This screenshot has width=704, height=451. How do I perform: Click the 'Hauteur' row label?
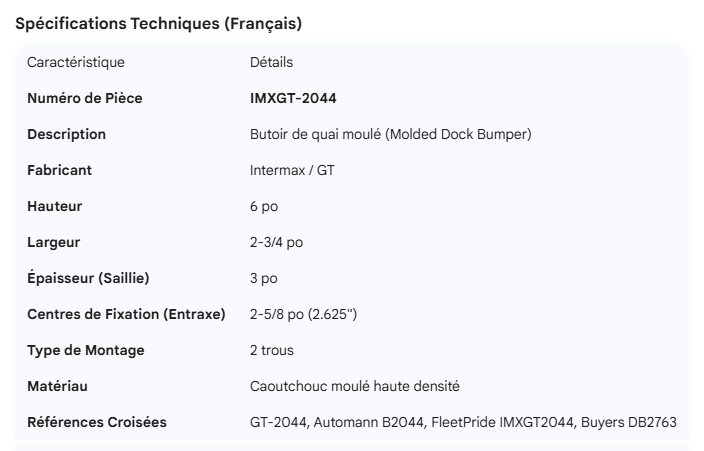point(54,206)
